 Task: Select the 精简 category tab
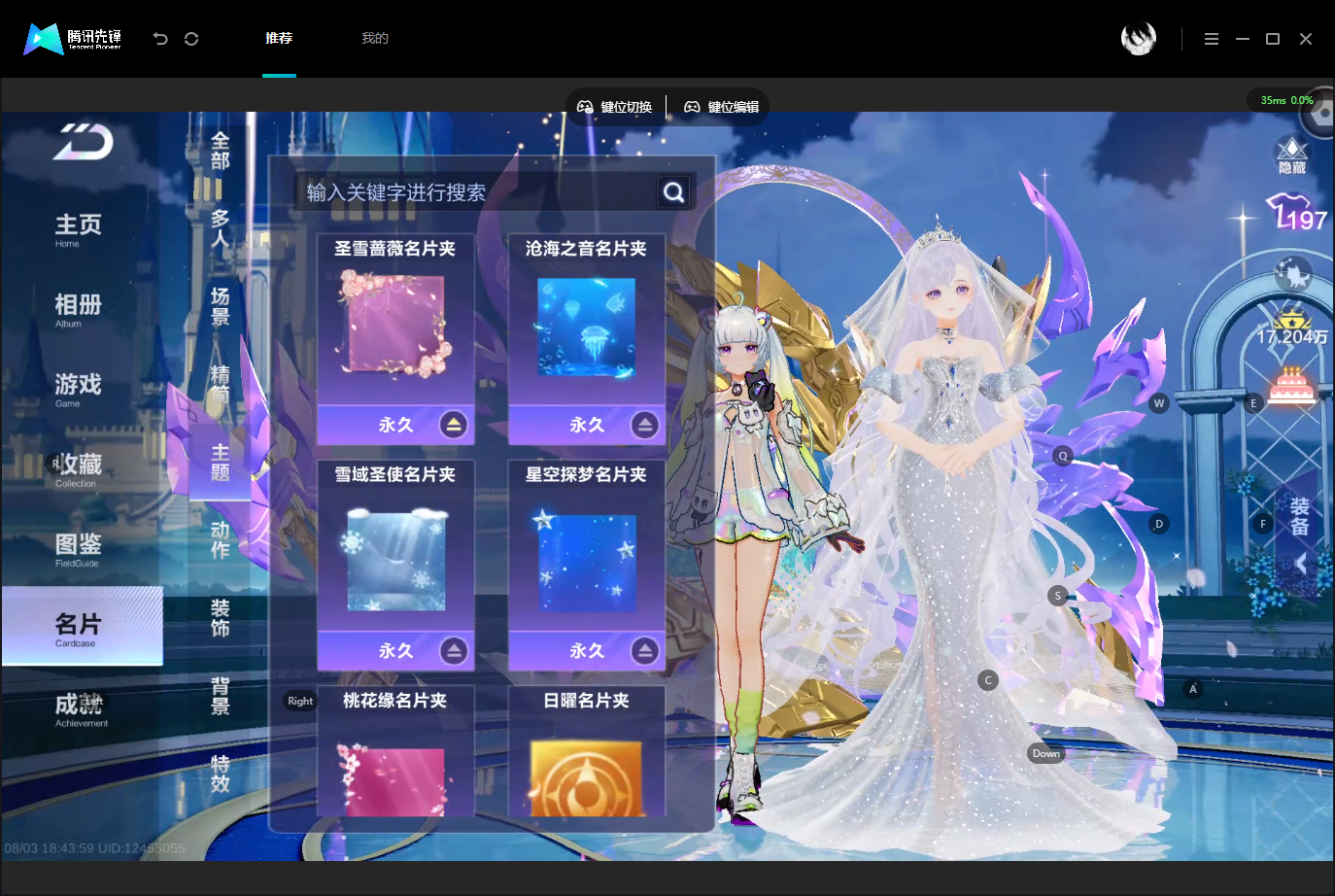click(221, 385)
